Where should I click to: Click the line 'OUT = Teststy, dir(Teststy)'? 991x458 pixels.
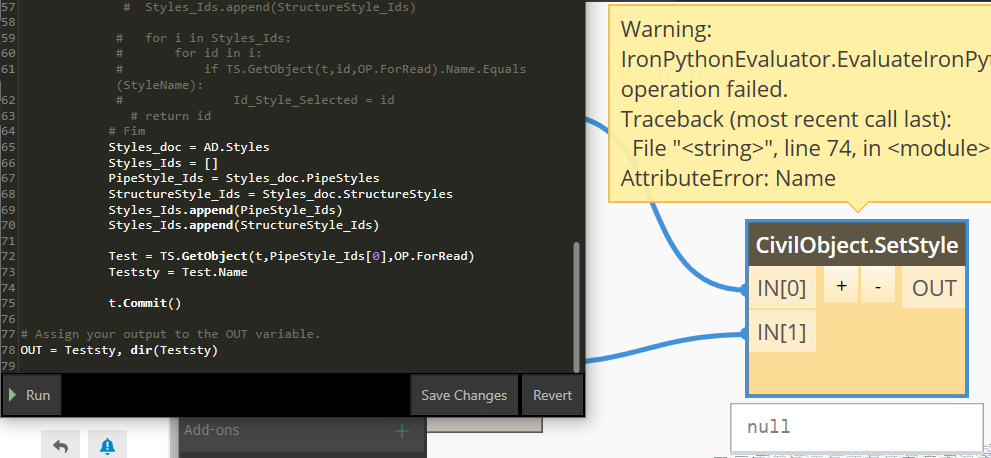[x=119, y=350]
